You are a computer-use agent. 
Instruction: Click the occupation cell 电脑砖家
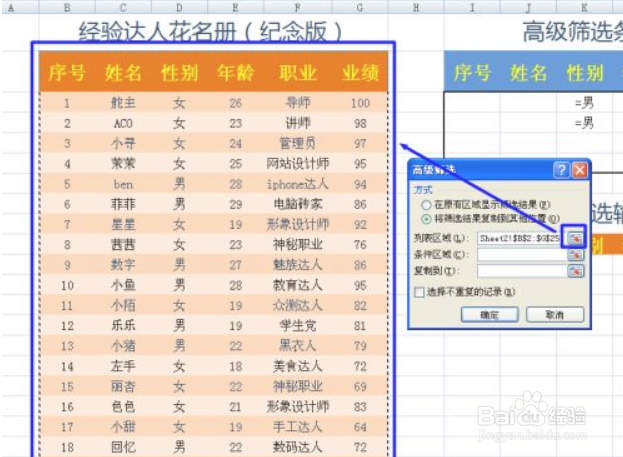point(298,204)
